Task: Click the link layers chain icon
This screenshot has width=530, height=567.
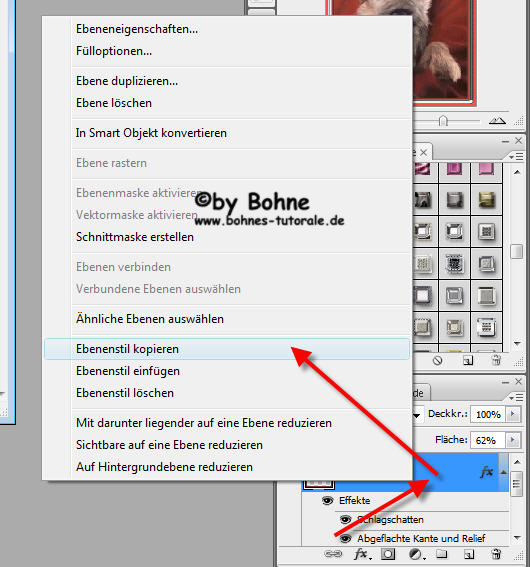Action: click(x=333, y=554)
